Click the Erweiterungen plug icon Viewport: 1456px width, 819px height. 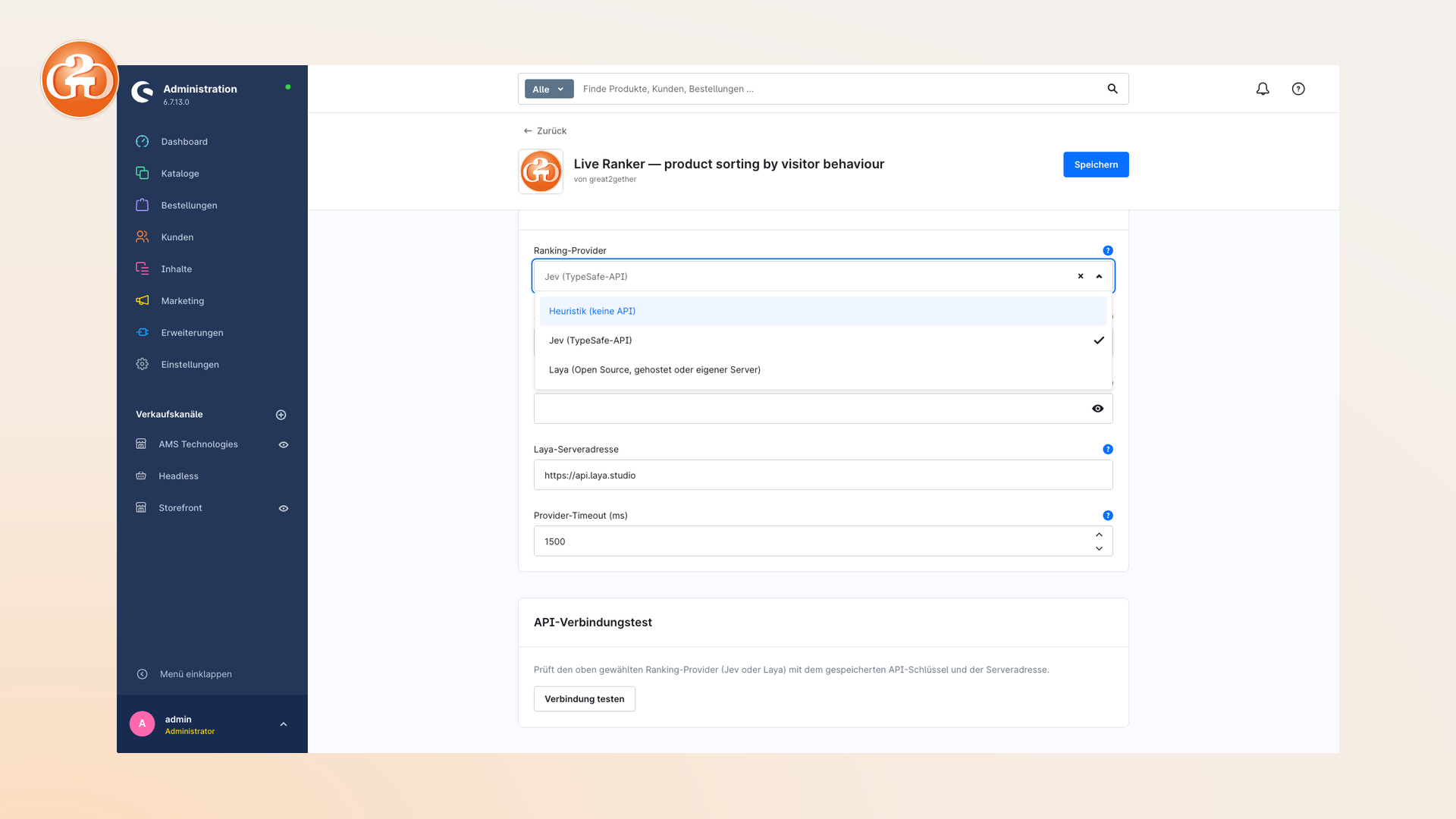pyautogui.click(x=142, y=333)
